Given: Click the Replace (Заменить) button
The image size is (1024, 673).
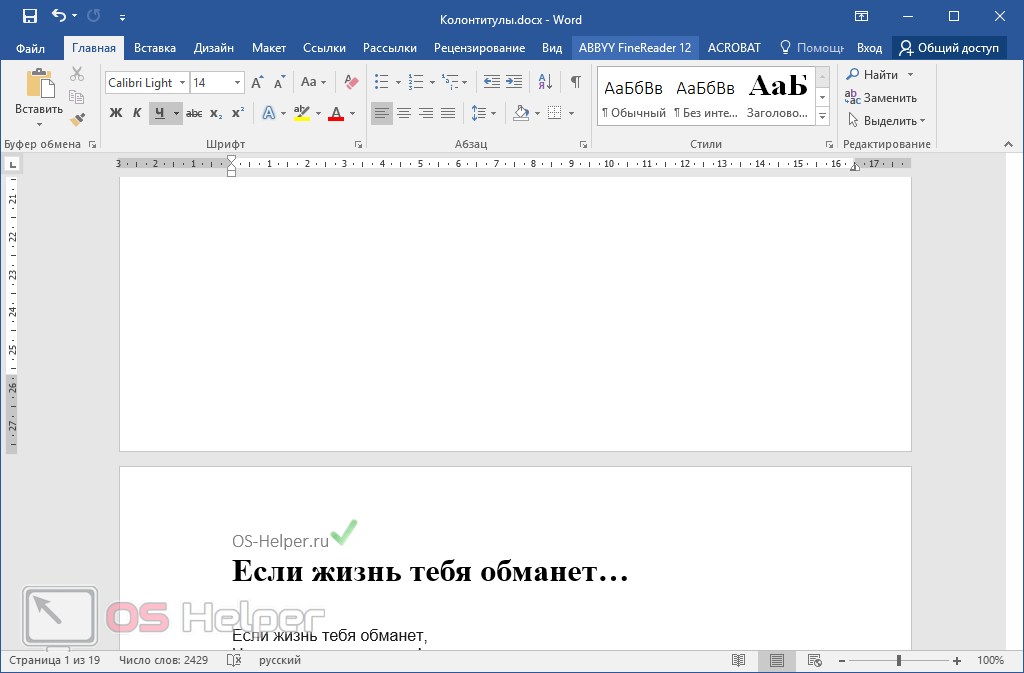Looking at the screenshot, I should (880, 98).
